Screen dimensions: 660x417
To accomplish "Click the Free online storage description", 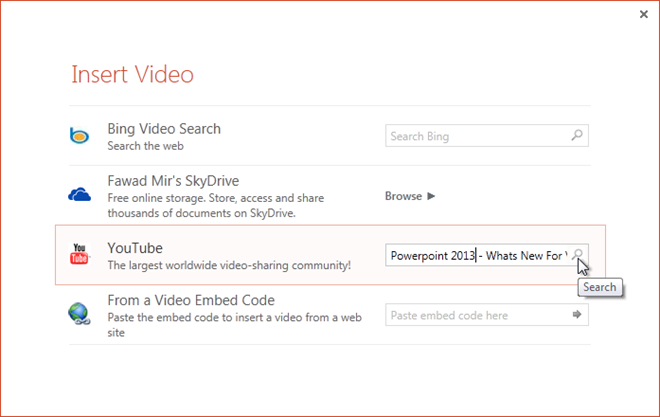I will click(x=216, y=205).
